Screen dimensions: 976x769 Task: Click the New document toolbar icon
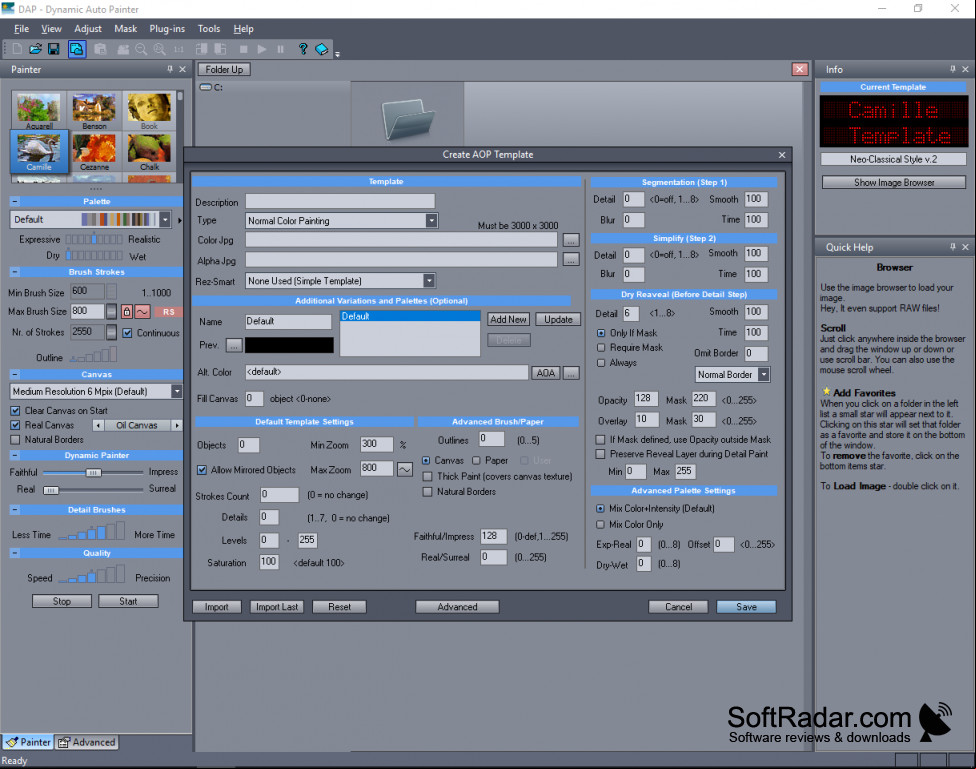17,49
